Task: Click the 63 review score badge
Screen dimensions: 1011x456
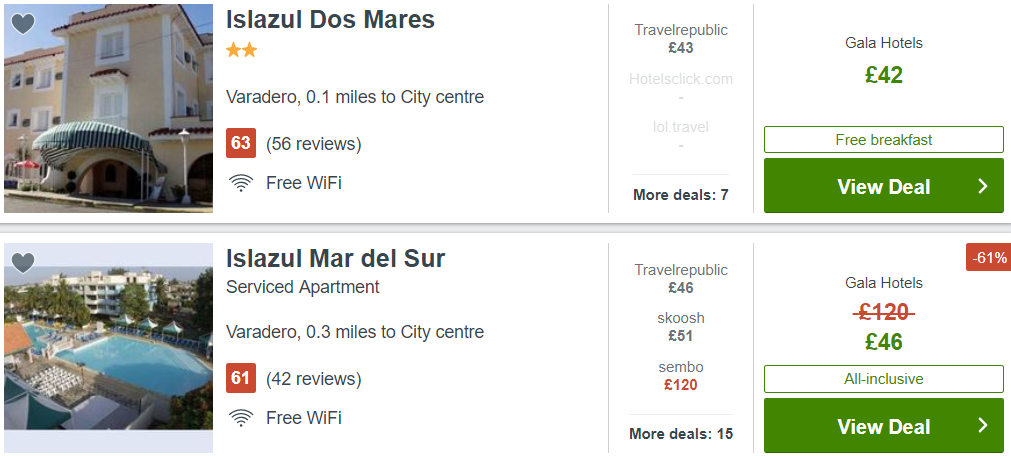Action: 240,143
